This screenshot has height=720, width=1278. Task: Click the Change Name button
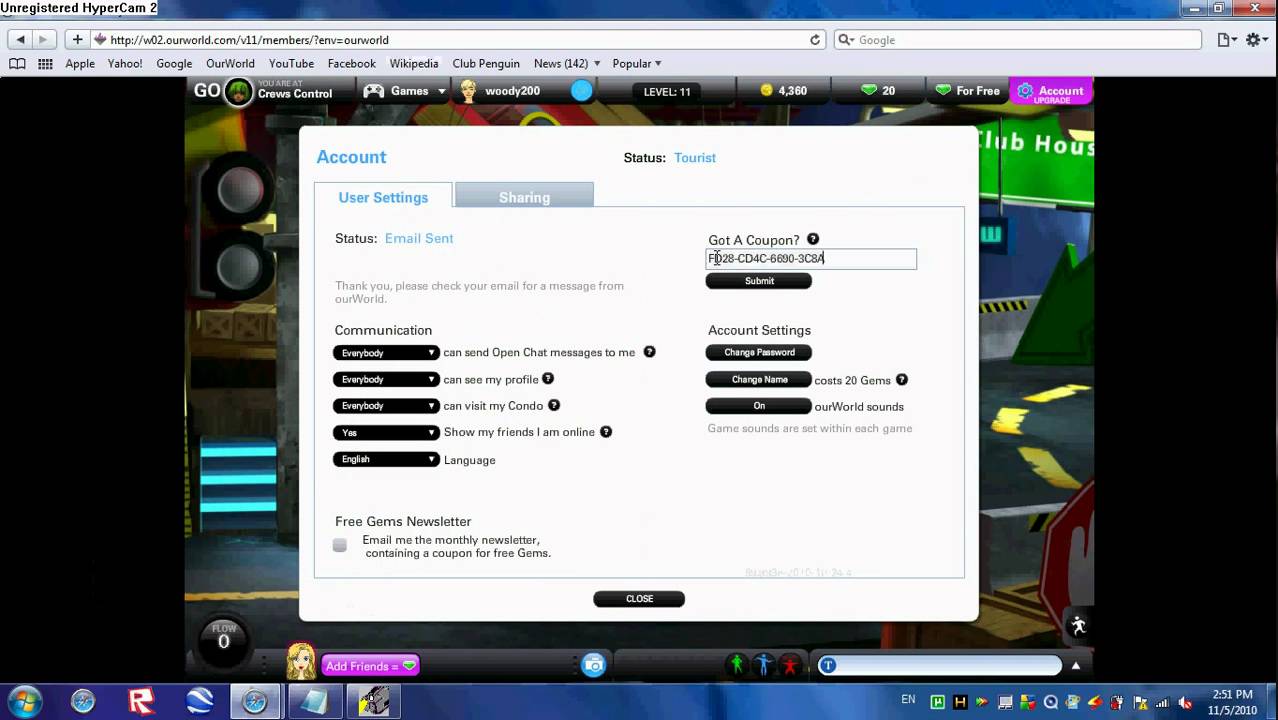(759, 380)
